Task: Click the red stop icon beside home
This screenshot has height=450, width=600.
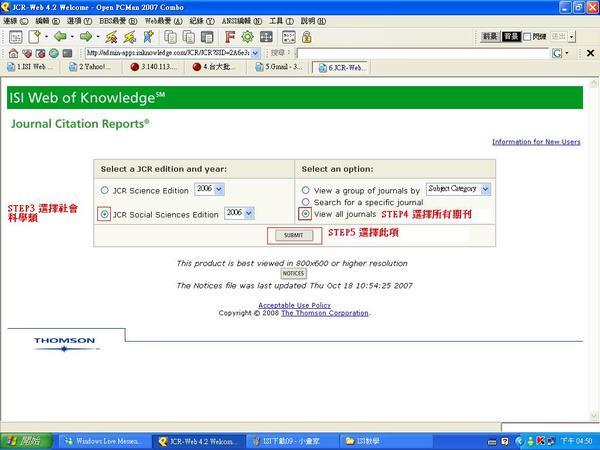Action: click(x=40, y=53)
